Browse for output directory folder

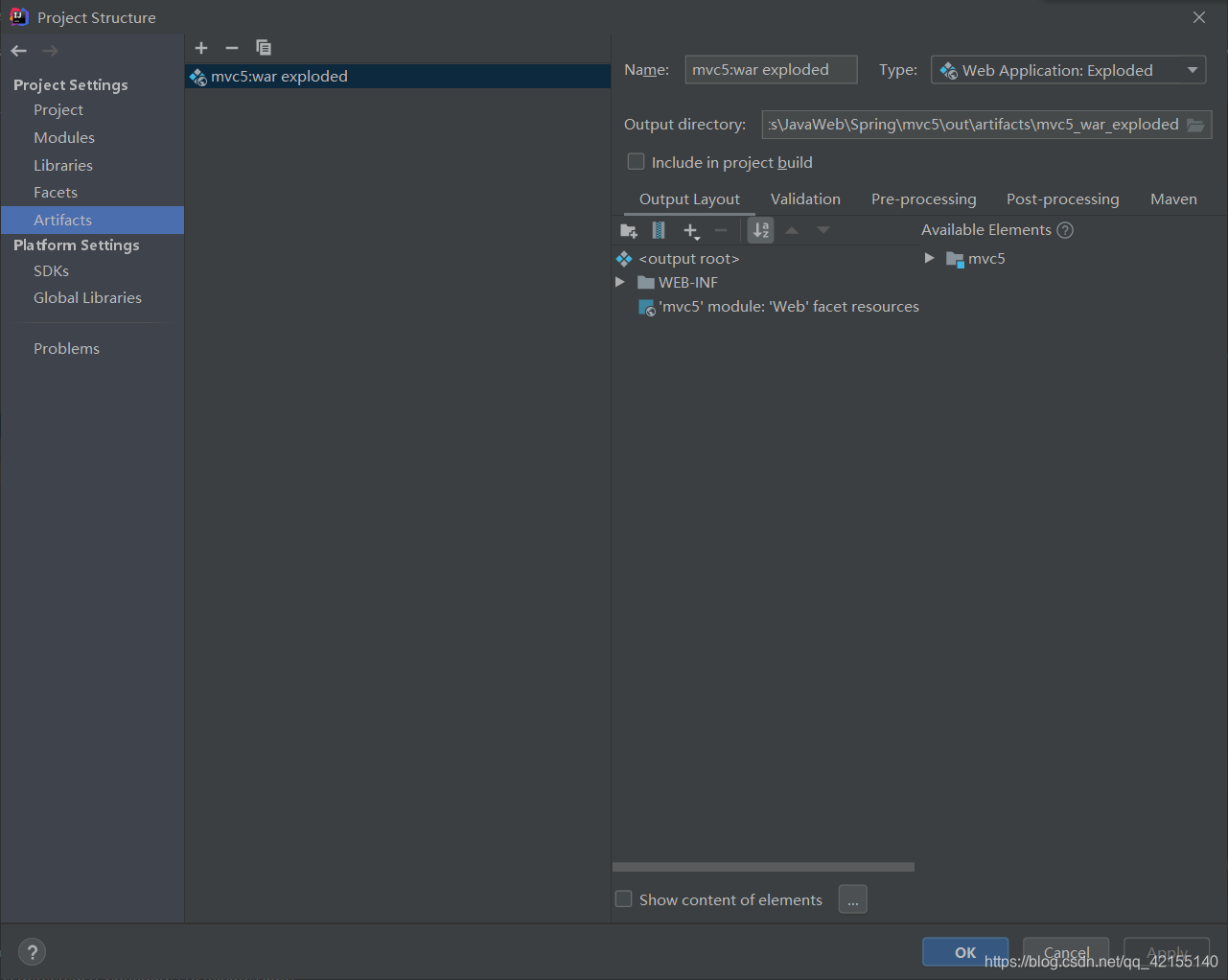[x=1195, y=125]
